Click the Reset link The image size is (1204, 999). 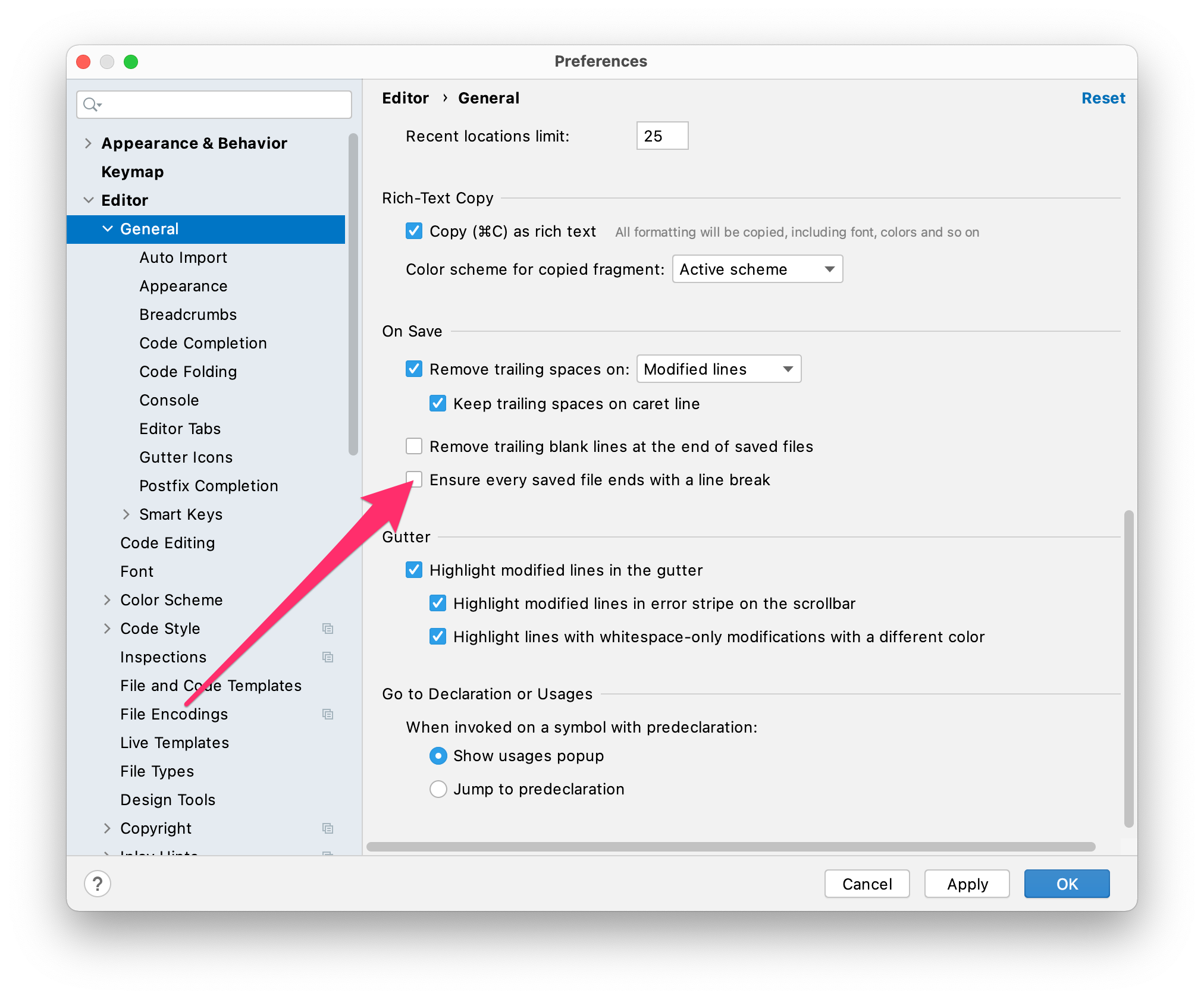pos(1103,98)
